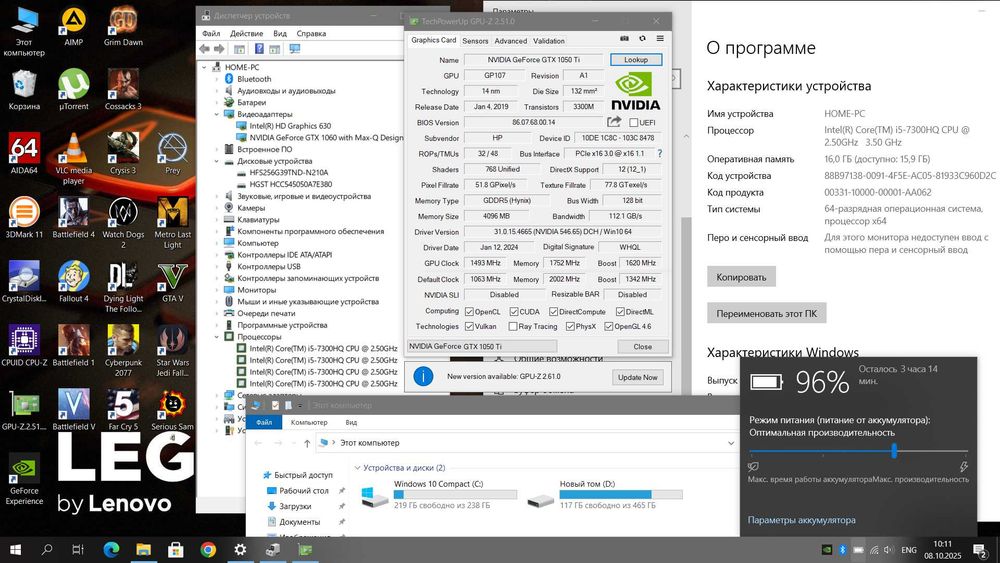Switch to the Validation tab in GPU-Z
The width and height of the screenshot is (1000, 563).
pyautogui.click(x=548, y=41)
